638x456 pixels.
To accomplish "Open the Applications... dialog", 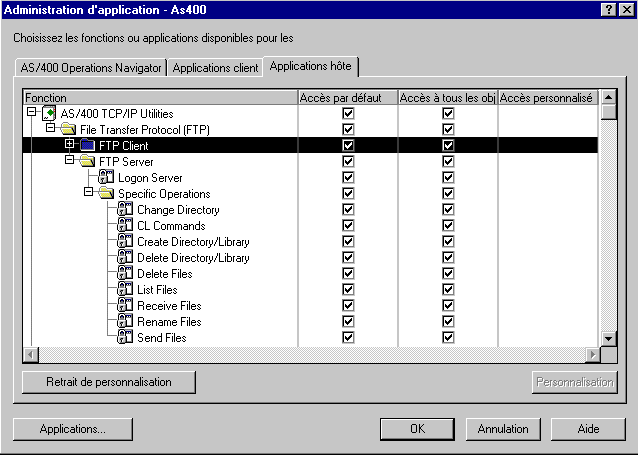I will [x=73, y=429].
